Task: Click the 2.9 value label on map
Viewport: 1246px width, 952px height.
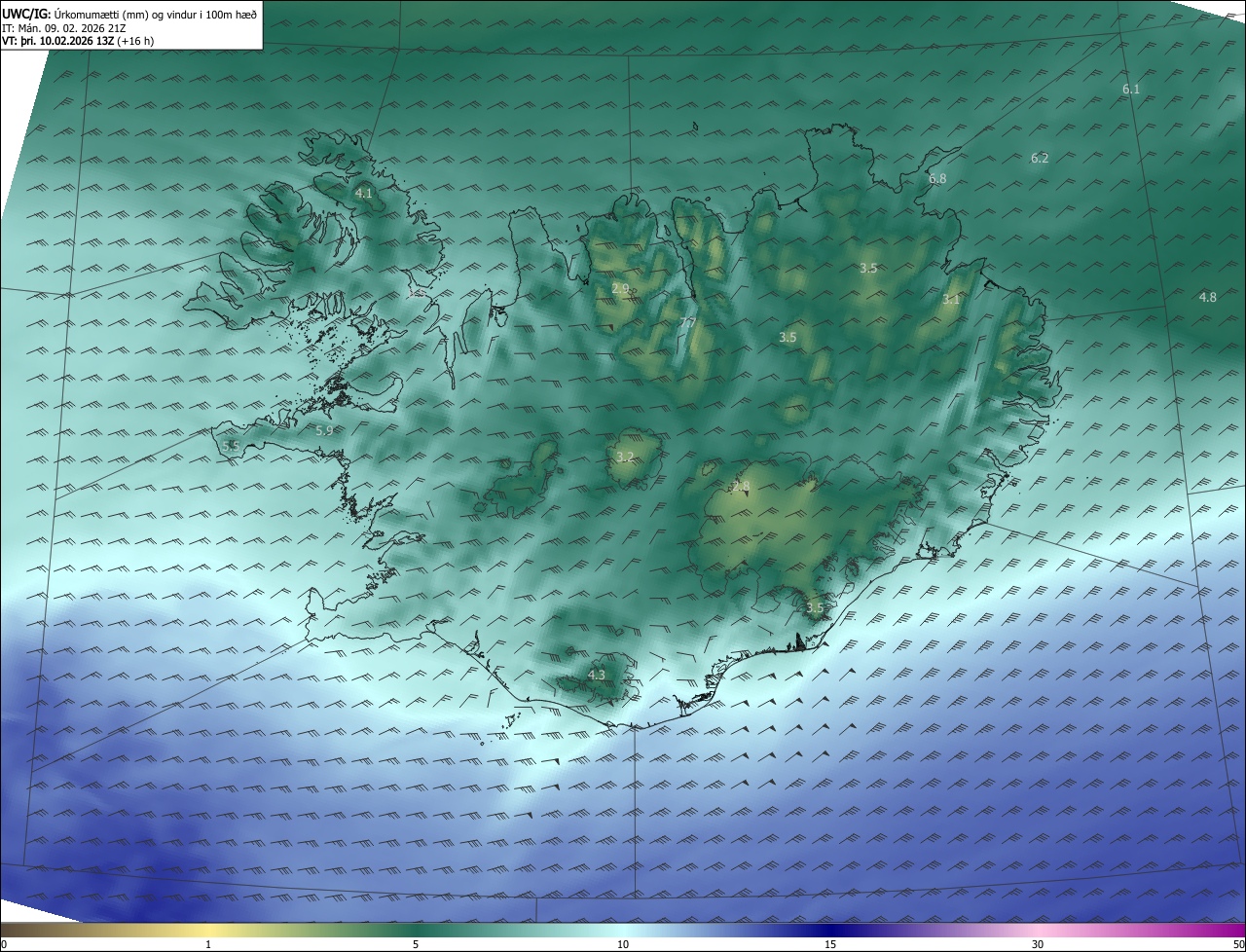Action: [620, 288]
